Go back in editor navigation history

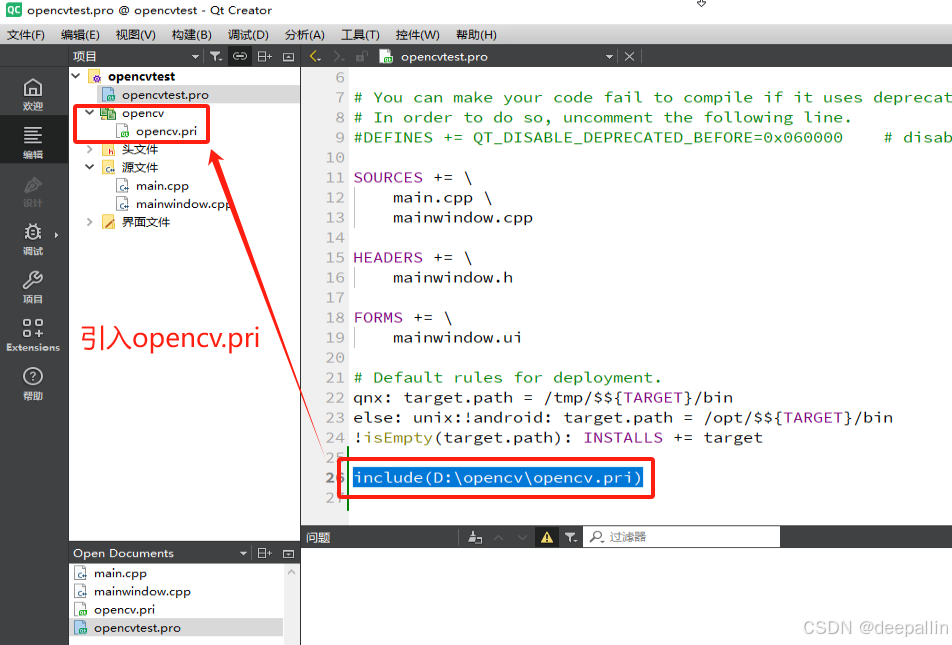coord(315,56)
